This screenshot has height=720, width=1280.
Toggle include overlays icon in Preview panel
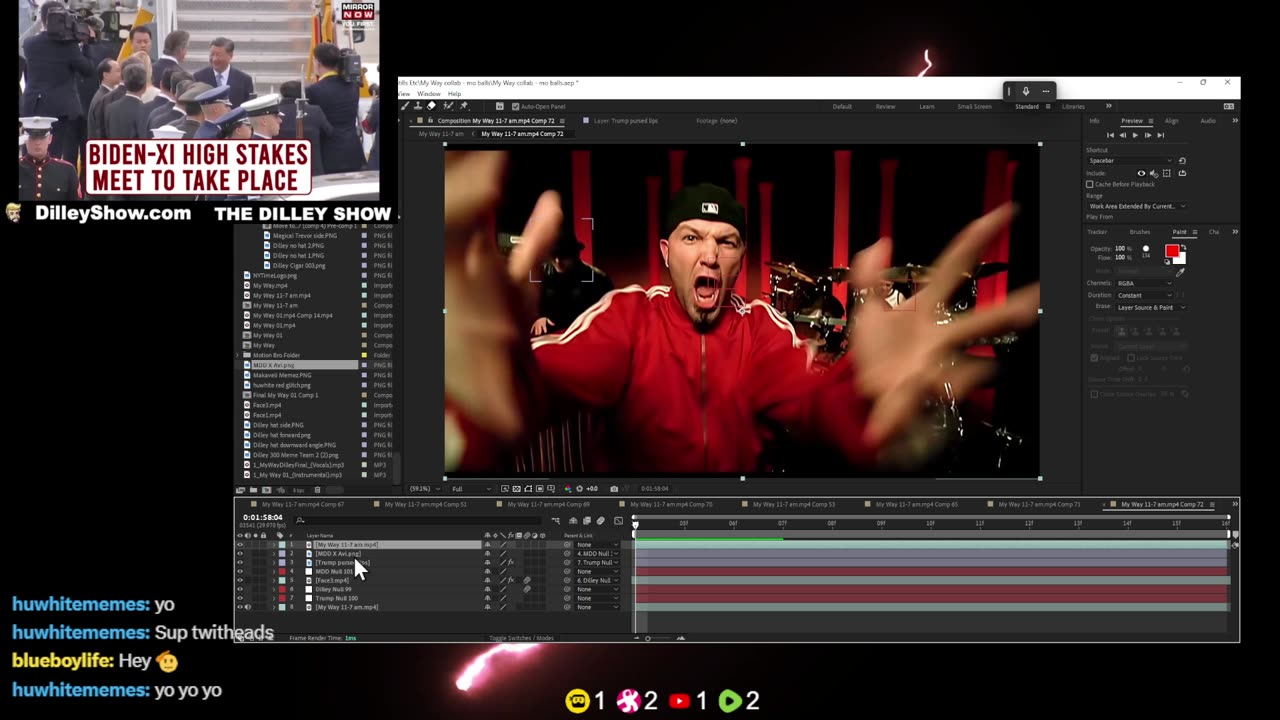click(x=1167, y=173)
